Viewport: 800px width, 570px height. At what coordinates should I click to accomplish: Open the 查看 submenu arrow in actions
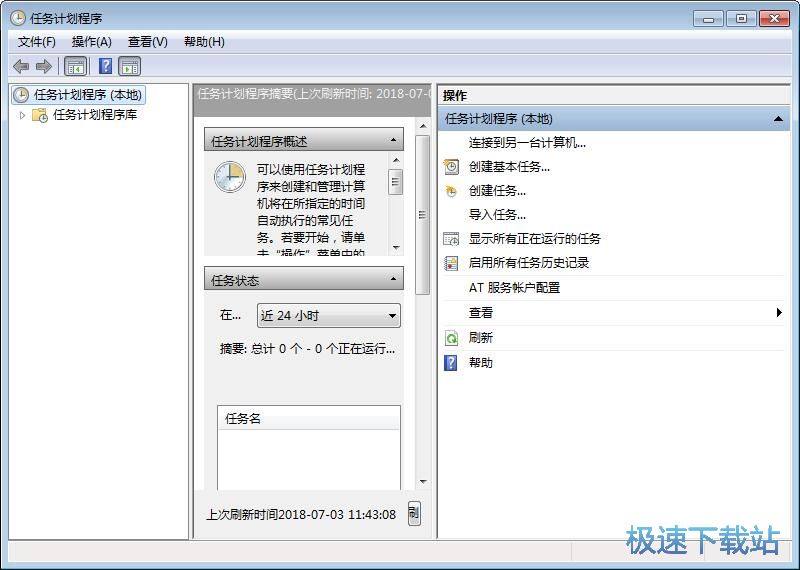[x=779, y=312]
